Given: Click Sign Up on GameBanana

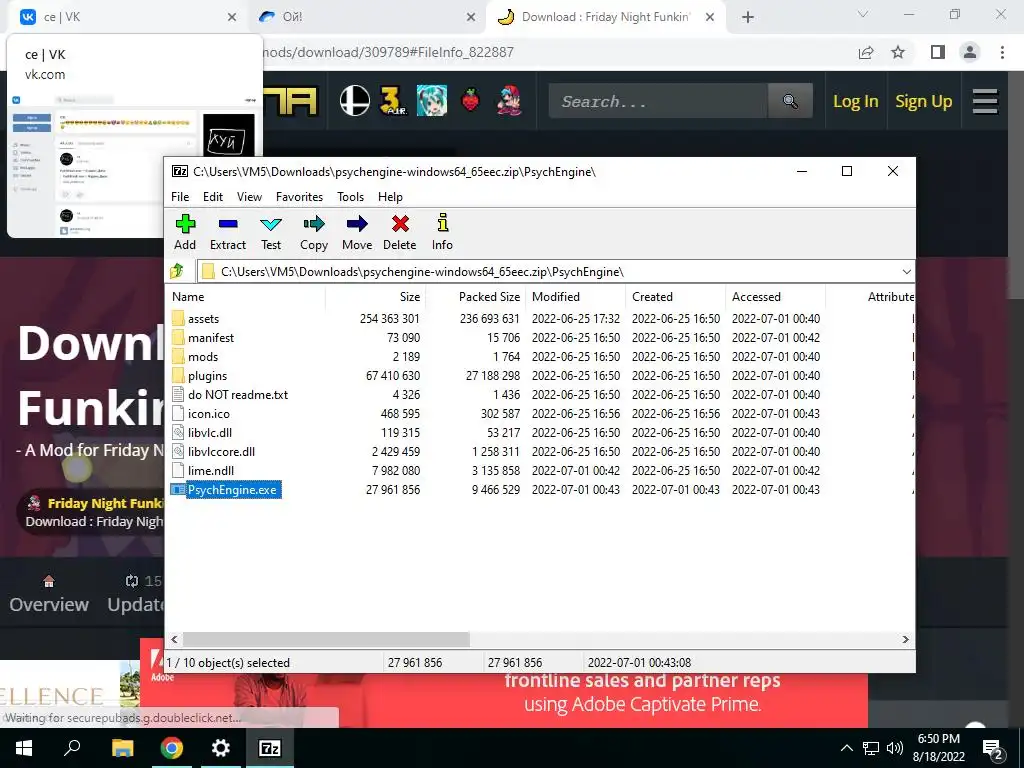Looking at the screenshot, I should (923, 101).
